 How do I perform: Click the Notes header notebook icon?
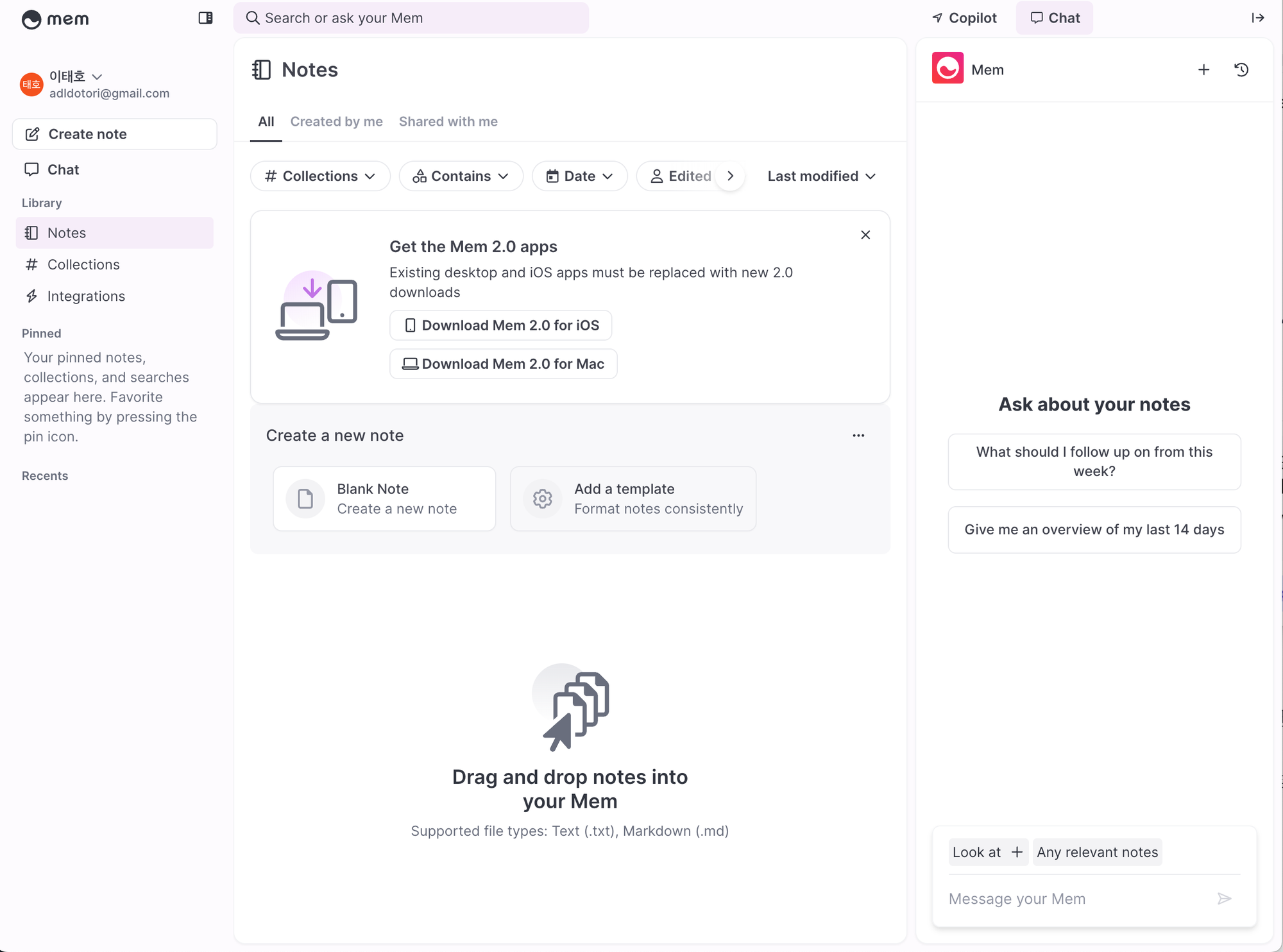coord(262,70)
